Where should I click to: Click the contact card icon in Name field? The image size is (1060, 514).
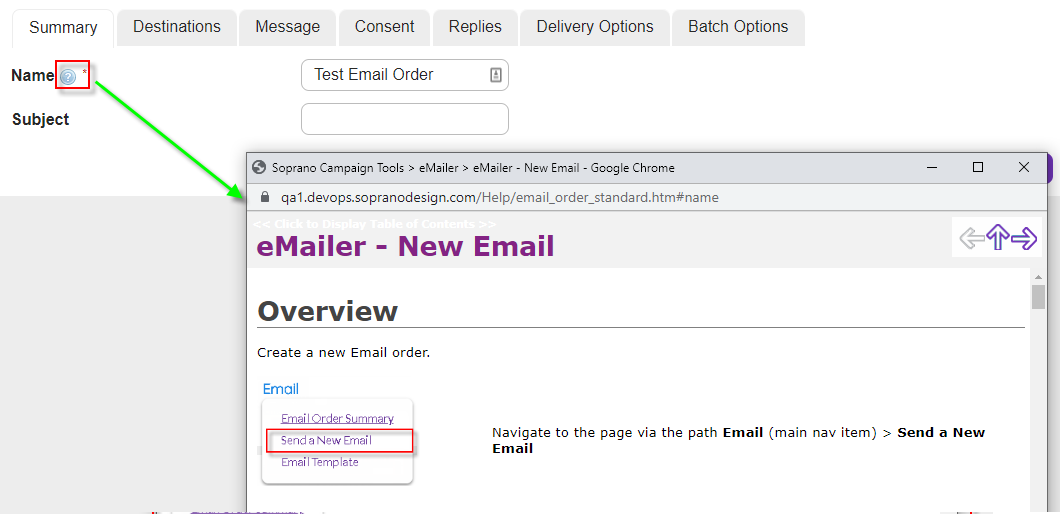click(x=495, y=75)
